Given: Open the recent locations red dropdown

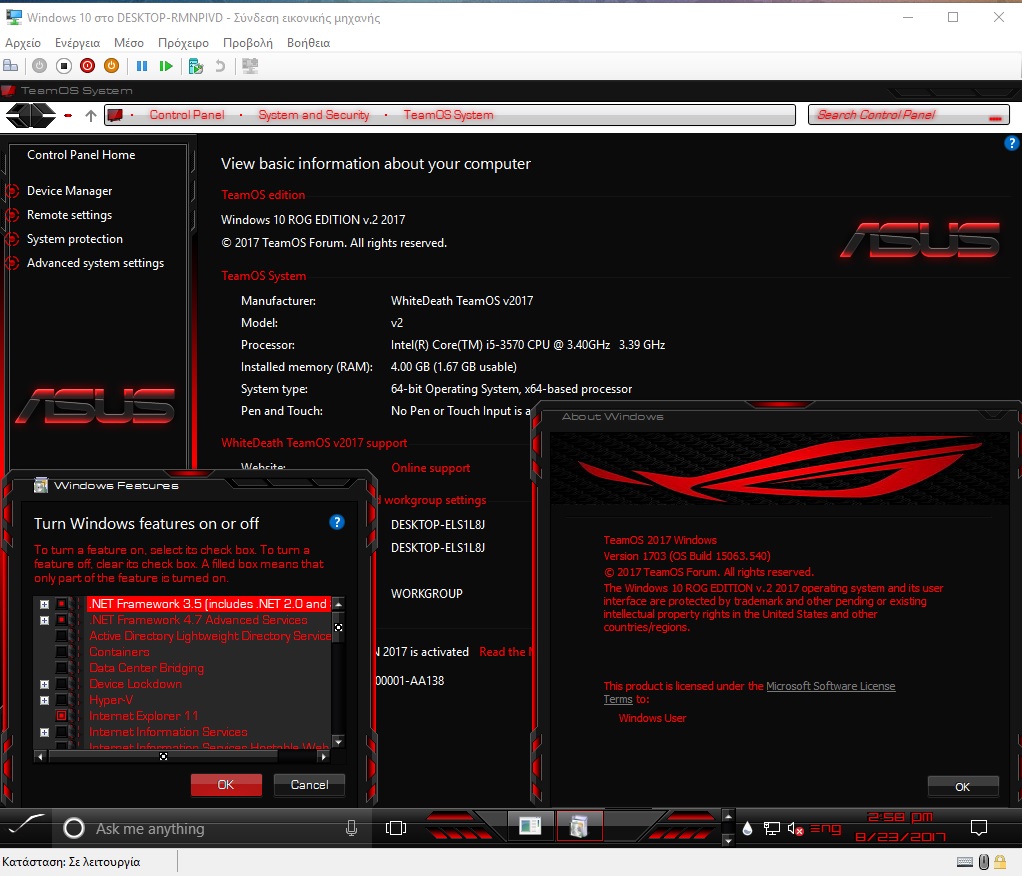Looking at the screenshot, I should [68, 116].
